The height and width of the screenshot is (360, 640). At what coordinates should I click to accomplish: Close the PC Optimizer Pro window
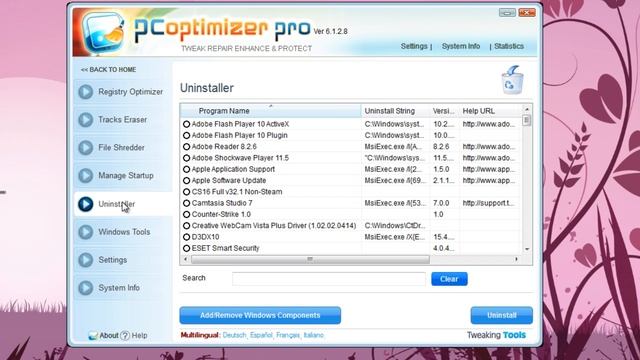[x=527, y=13]
